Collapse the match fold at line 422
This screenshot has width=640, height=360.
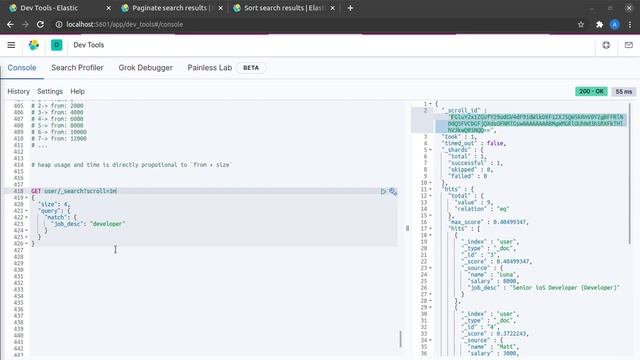[x=27, y=217]
